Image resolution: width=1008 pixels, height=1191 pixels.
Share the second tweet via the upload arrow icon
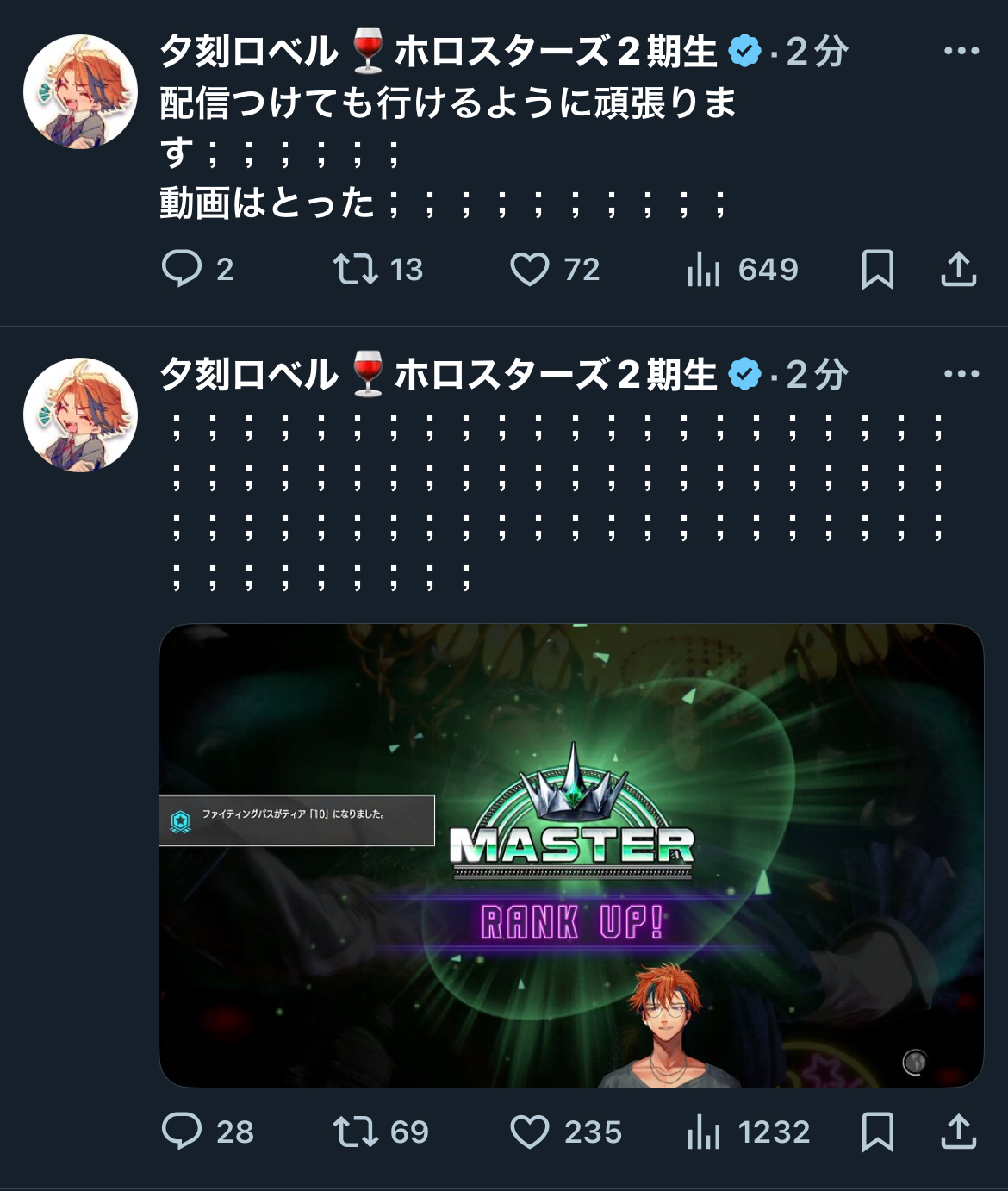[958, 1132]
